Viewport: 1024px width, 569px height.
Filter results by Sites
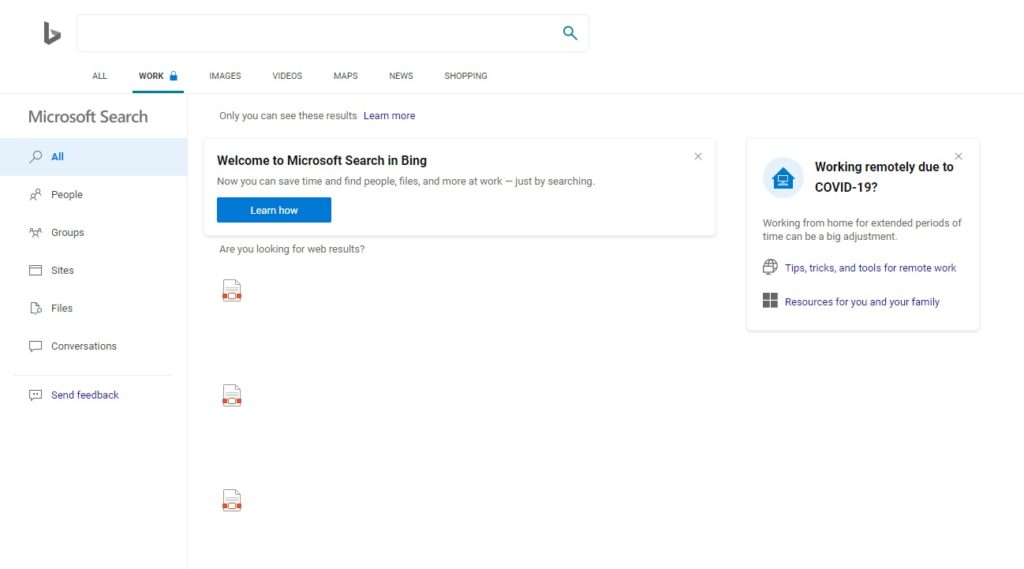pos(93,270)
